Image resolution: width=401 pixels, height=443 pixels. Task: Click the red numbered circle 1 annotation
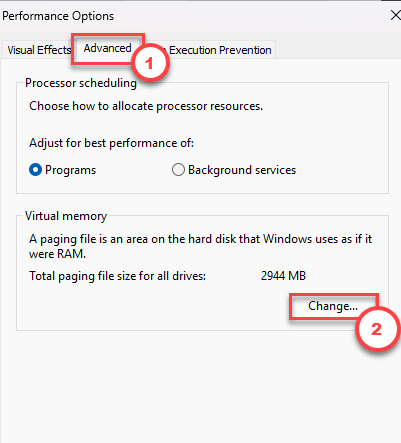coord(150,63)
